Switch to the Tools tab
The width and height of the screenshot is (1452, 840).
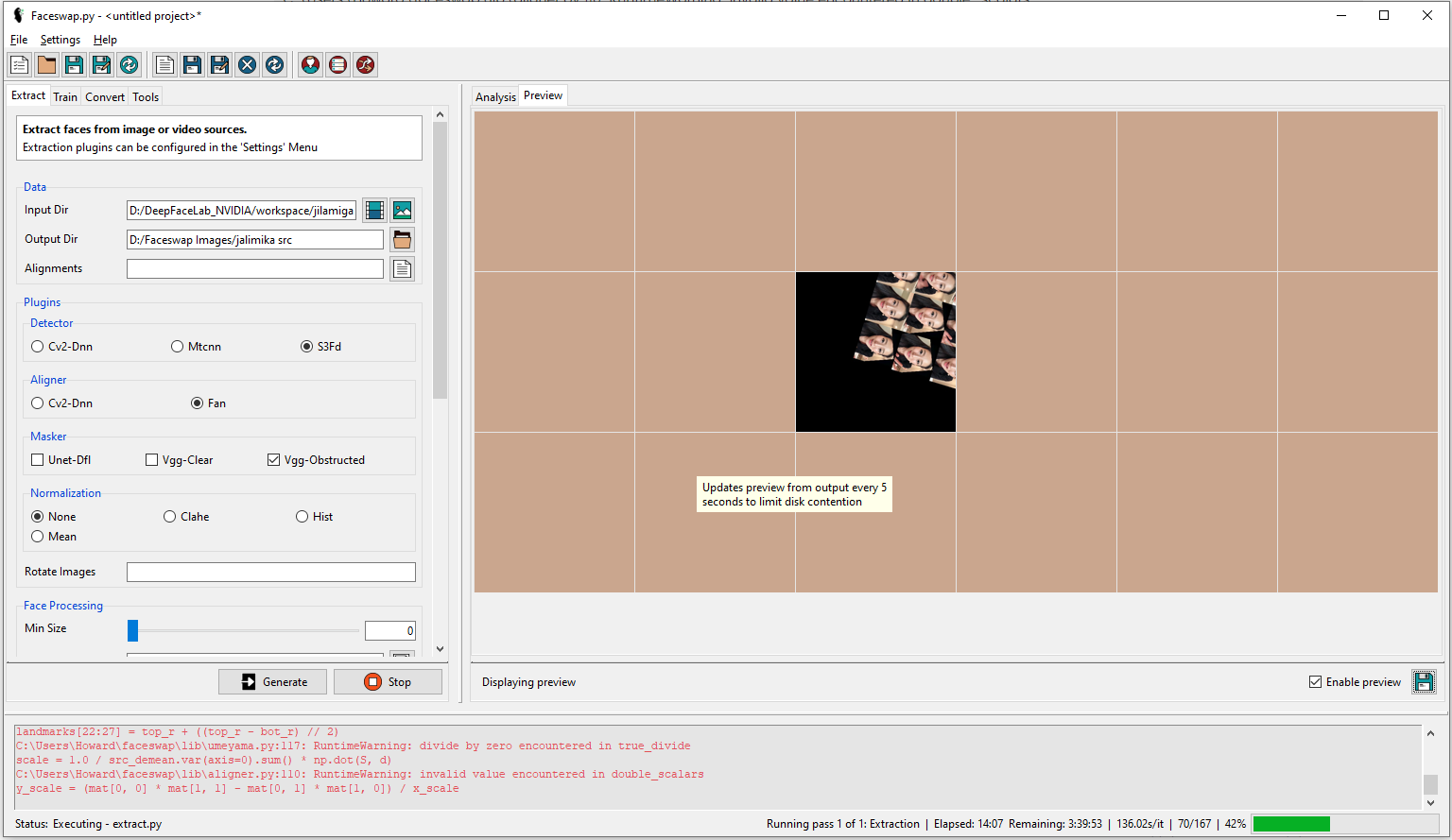click(x=146, y=96)
